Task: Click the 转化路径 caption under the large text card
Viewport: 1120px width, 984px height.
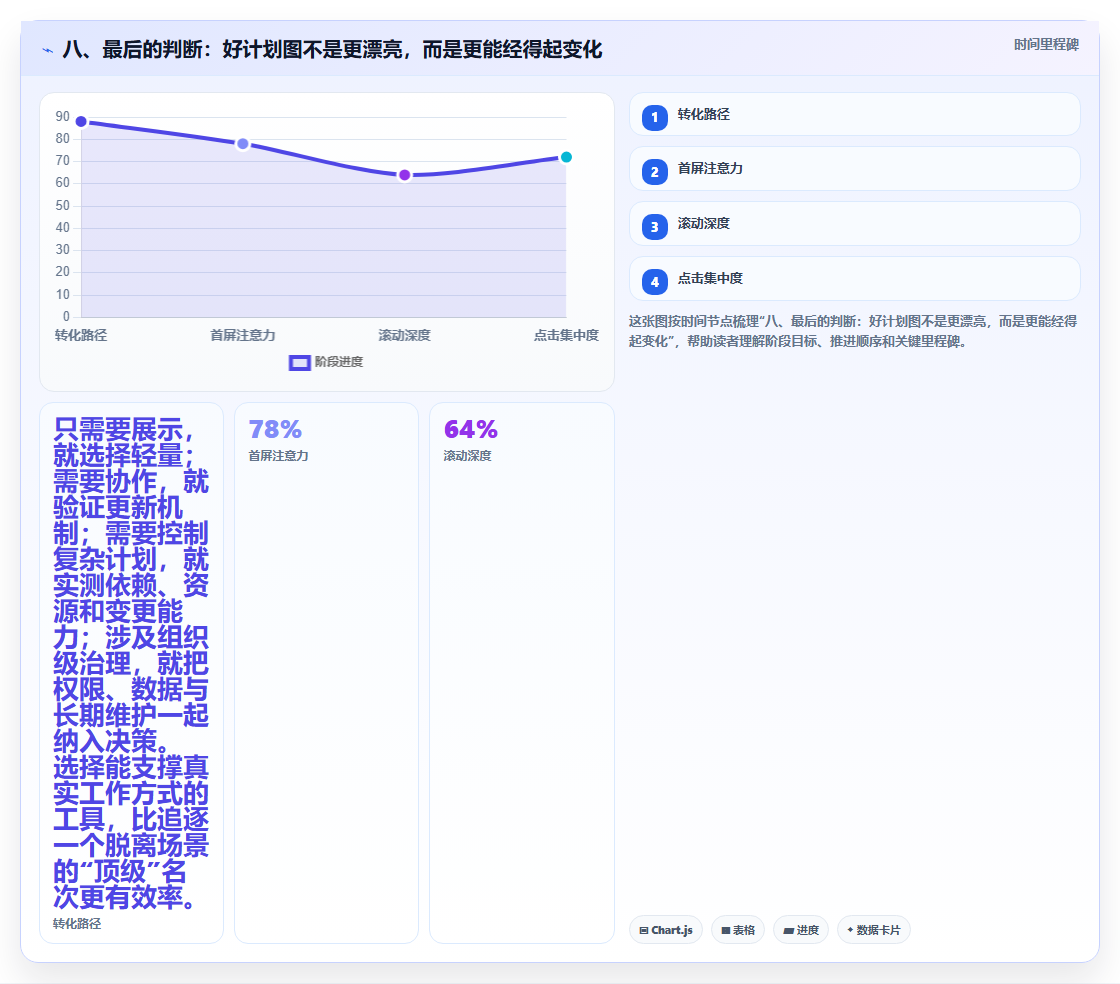Action: pyautogui.click(x=77, y=923)
